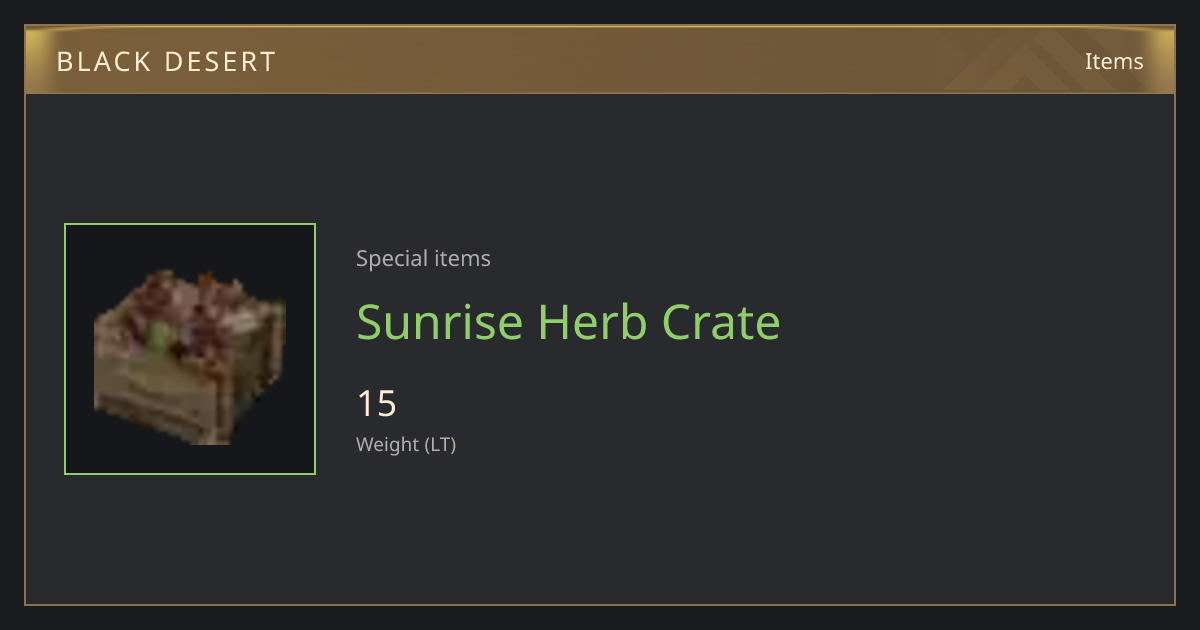Screen dimensions: 1200x630
Task: Click the word BLACK in the header
Action: 103,62
